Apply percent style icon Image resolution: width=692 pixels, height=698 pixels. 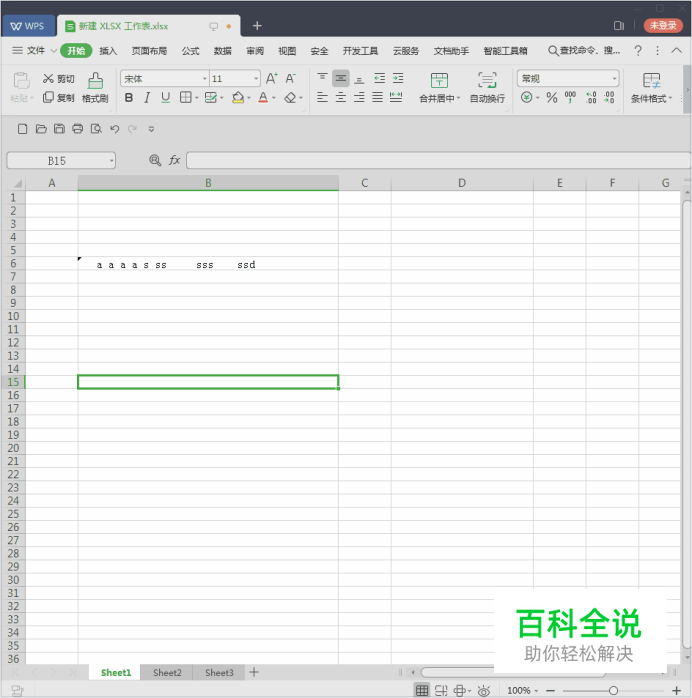tap(552, 97)
